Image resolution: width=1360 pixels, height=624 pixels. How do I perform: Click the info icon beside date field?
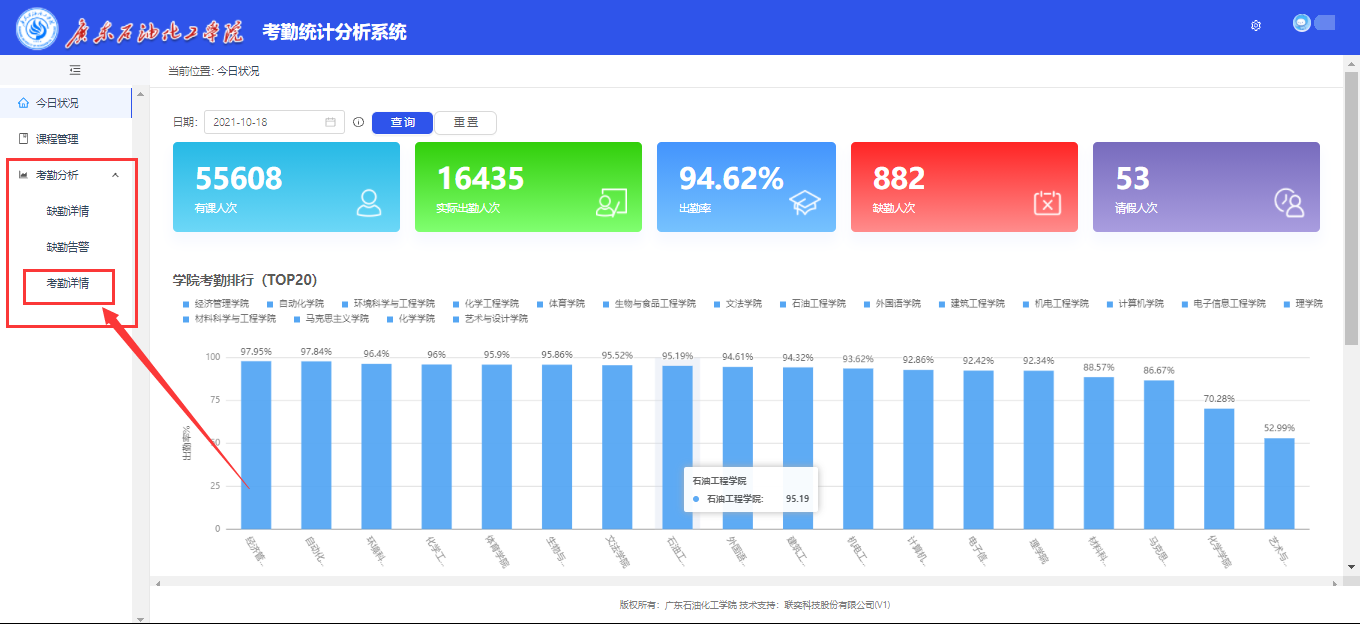pyautogui.click(x=358, y=122)
